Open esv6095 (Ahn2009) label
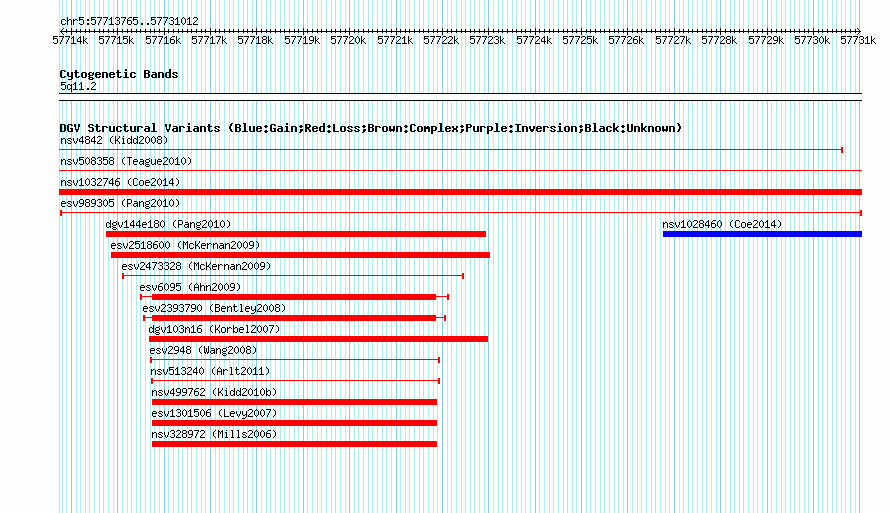This screenshot has height=513, width=890. (x=190, y=287)
